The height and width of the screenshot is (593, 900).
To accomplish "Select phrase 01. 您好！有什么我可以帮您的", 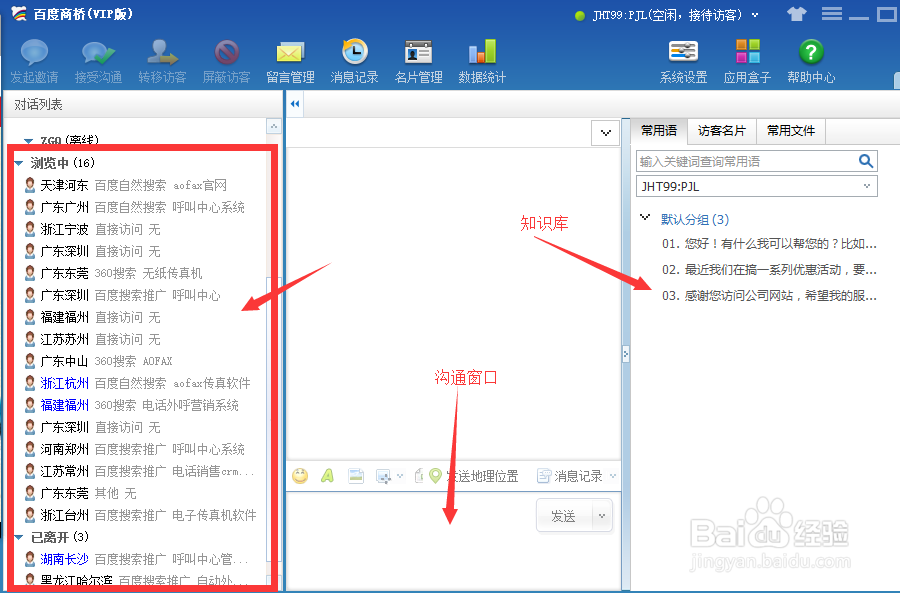I will coord(769,244).
